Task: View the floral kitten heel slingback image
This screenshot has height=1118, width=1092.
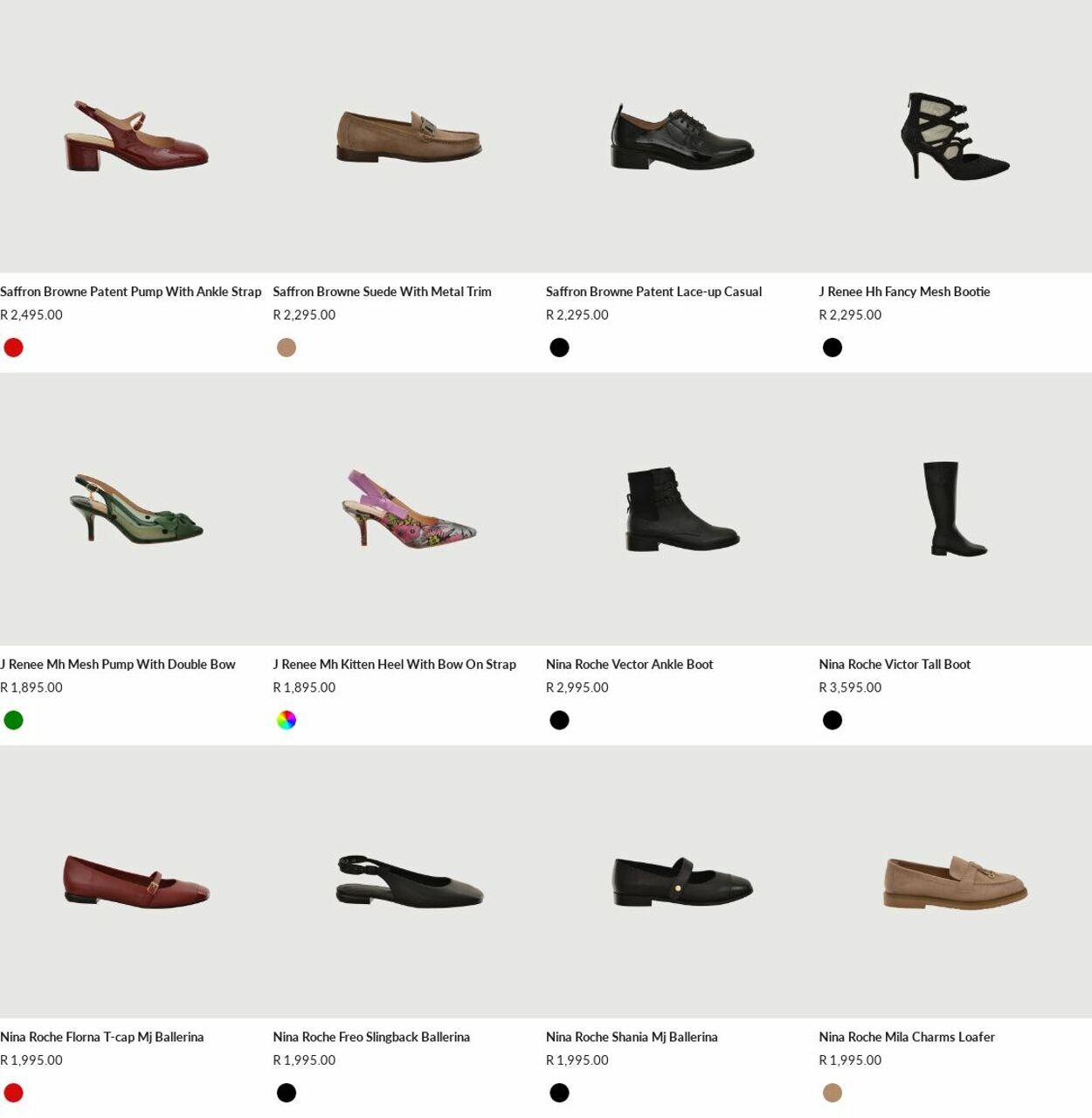Action: 409,509
